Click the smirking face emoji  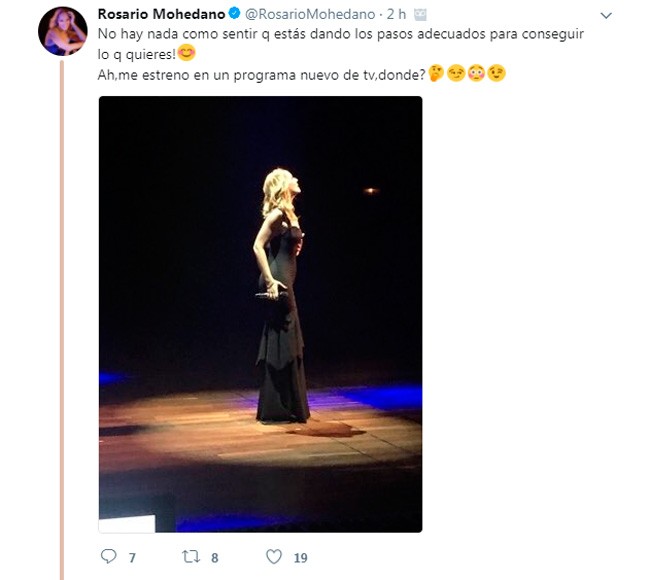click(x=456, y=73)
